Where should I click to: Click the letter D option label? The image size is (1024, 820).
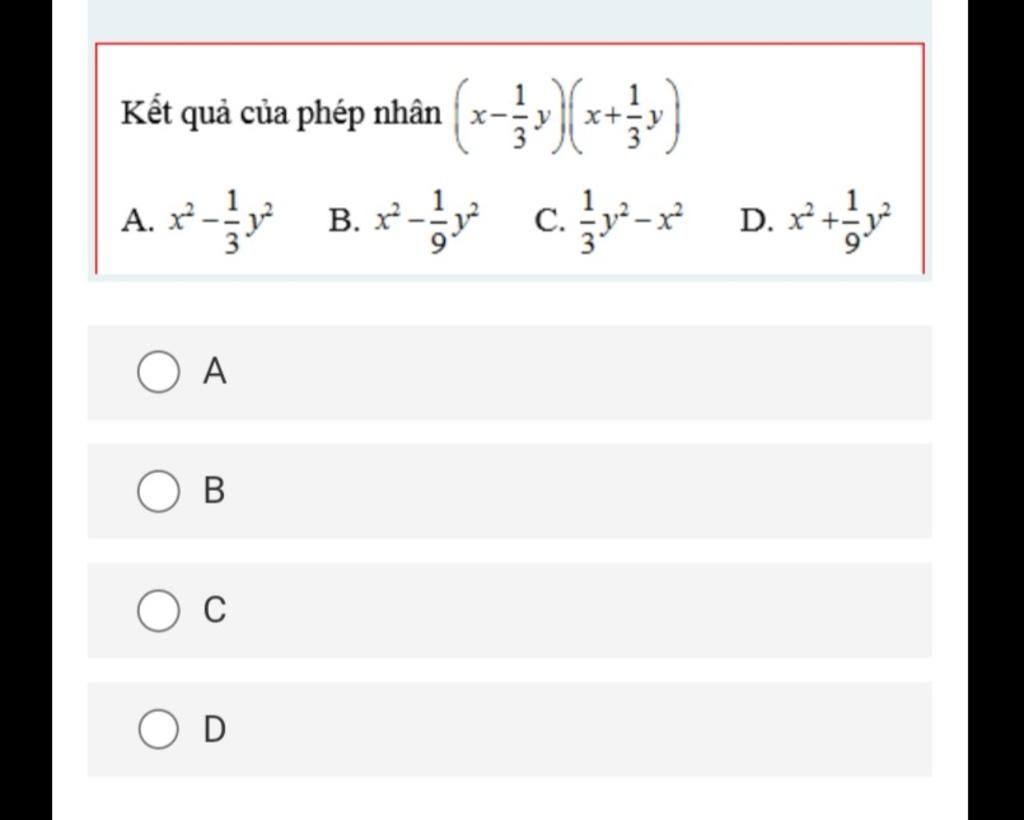pos(215,729)
